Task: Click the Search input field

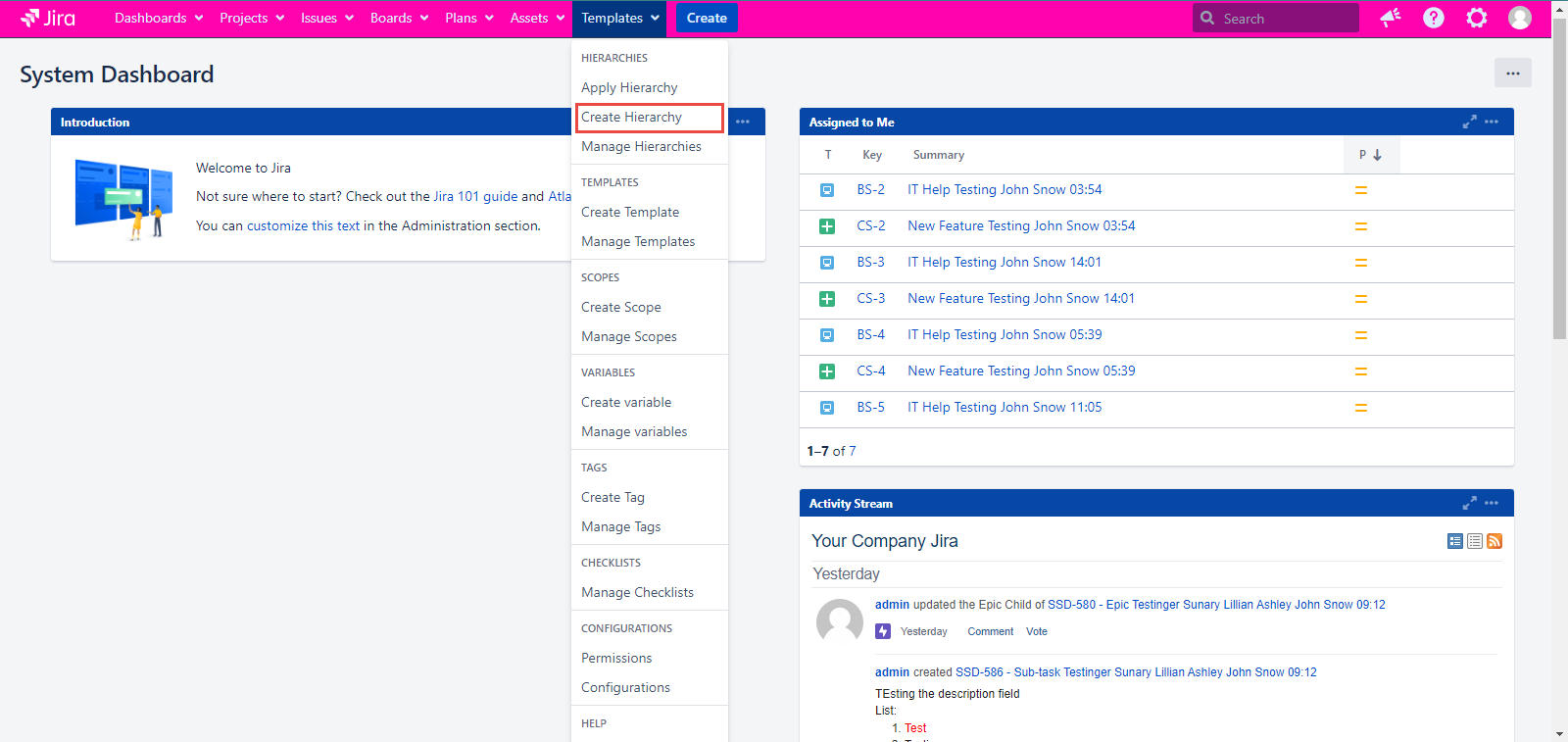Action: point(1286,18)
